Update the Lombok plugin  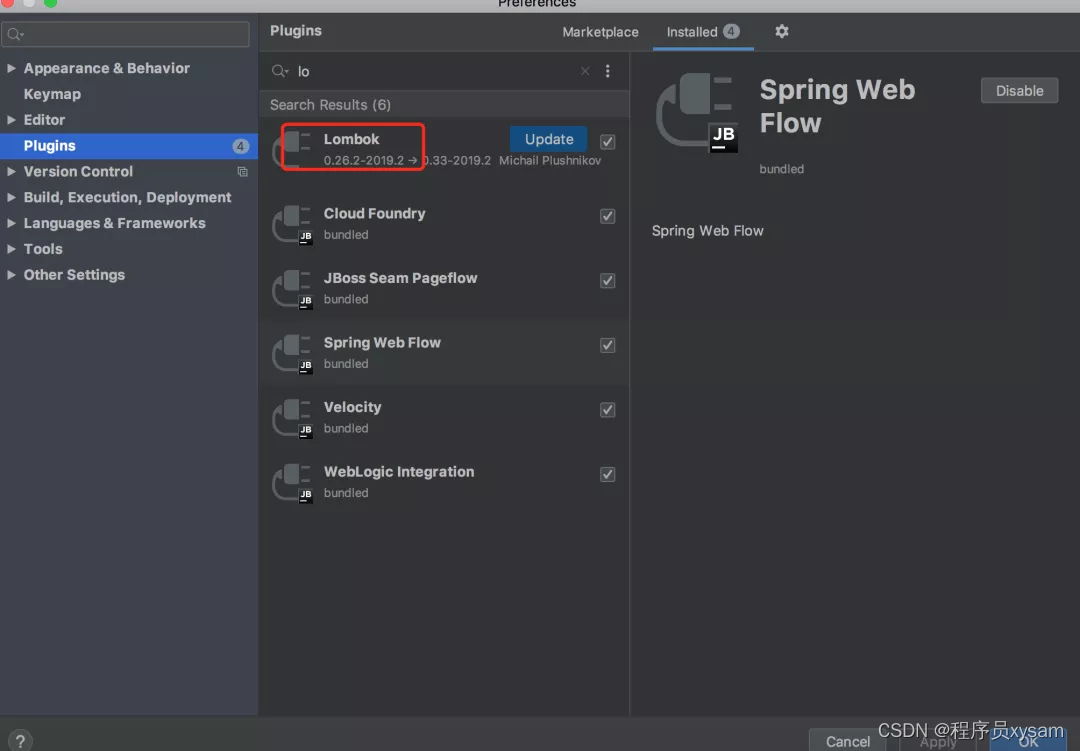548,139
